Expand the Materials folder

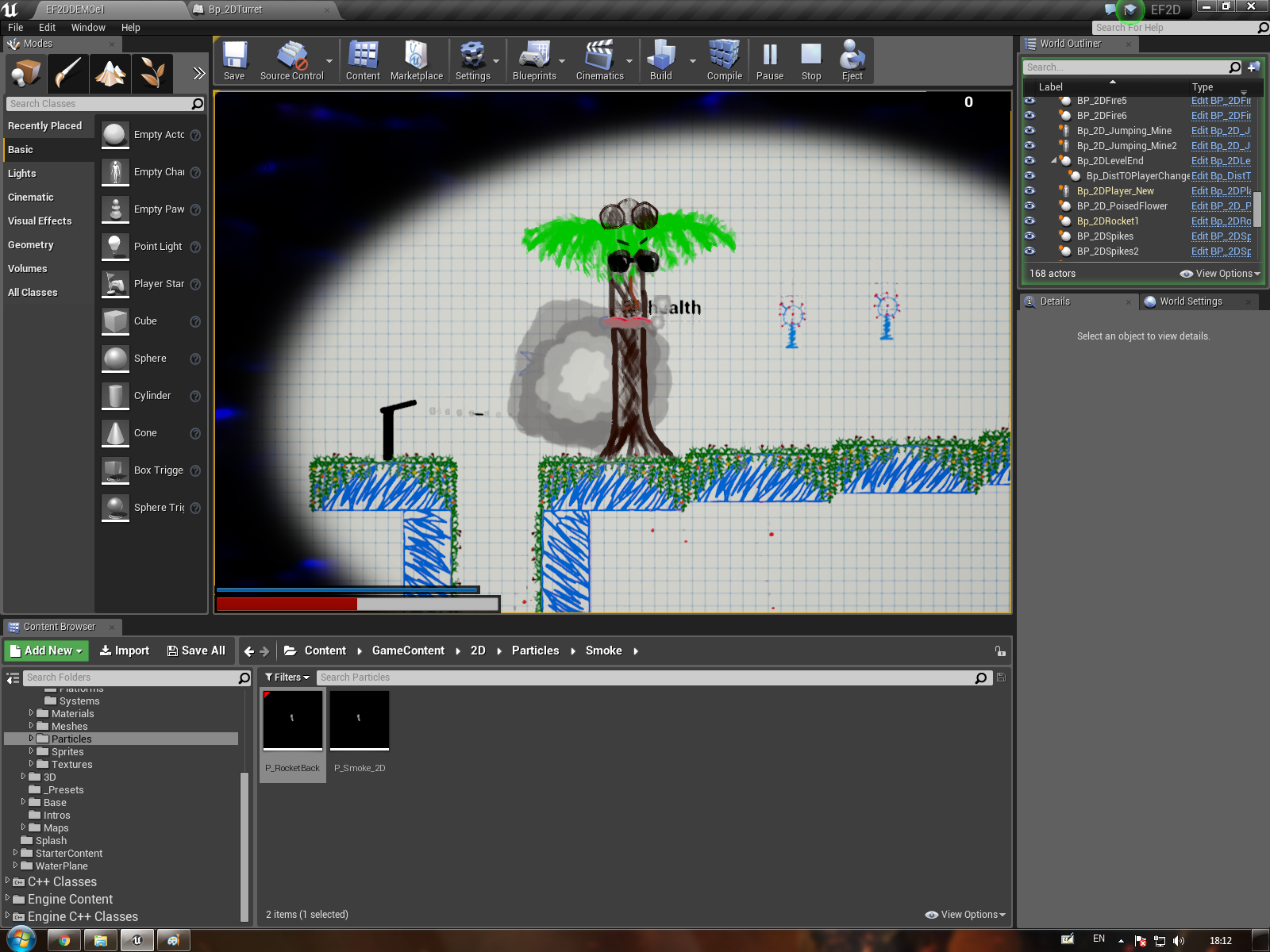pyautogui.click(x=31, y=713)
